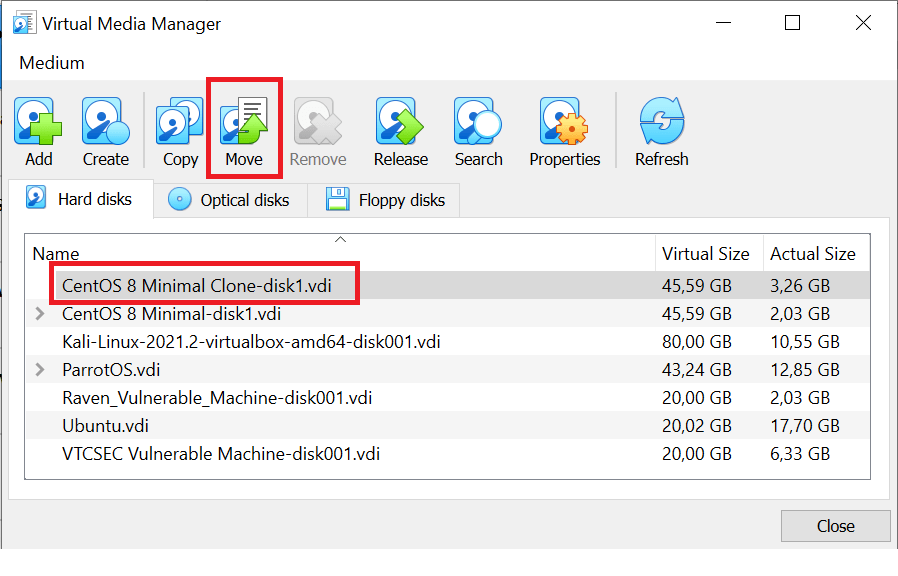Click the Name column sort arrow
The image size is (898, 576).
pyautogui.click(x=340, y=239)
